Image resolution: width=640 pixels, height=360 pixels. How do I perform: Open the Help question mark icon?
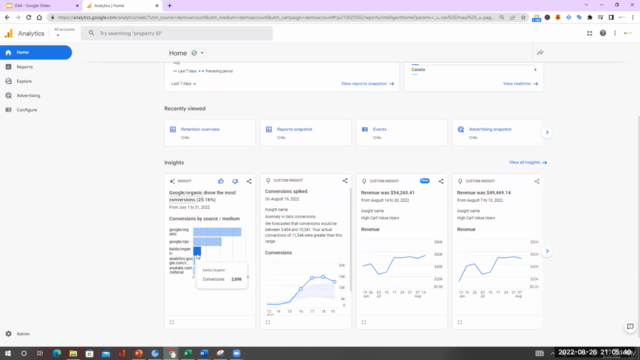tap(602, 33)
